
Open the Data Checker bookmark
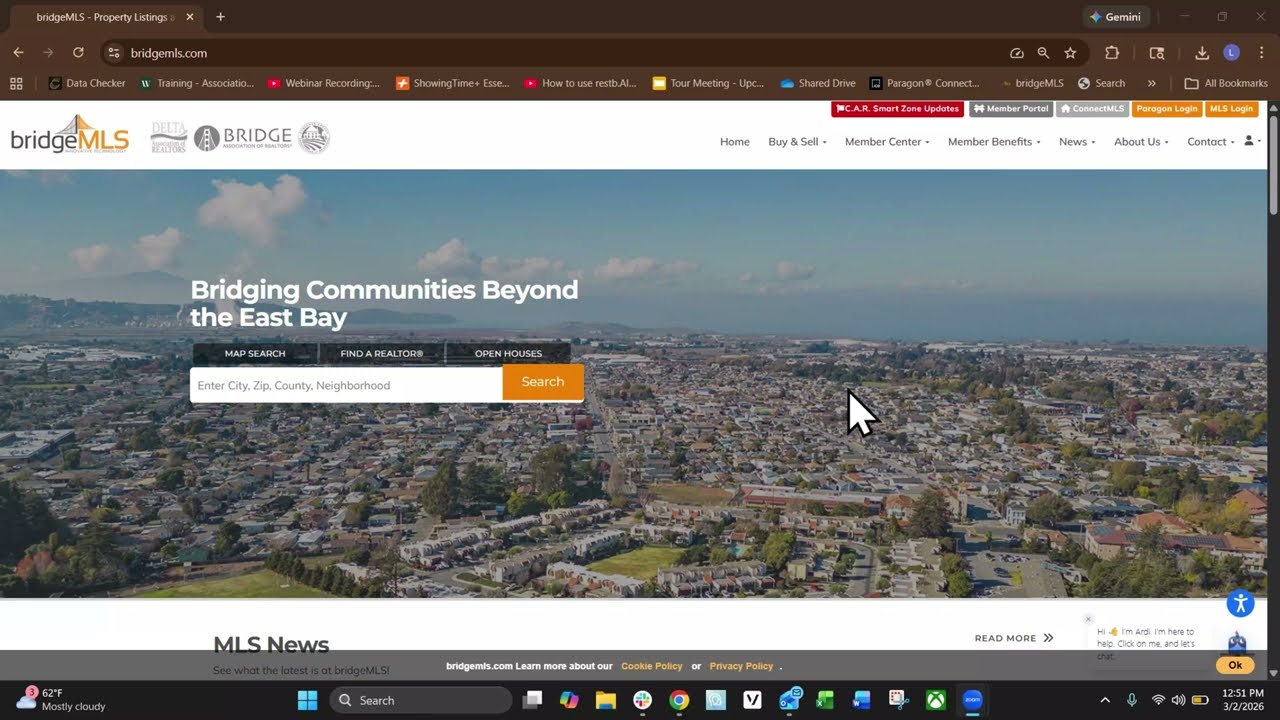tap(87, 83)
